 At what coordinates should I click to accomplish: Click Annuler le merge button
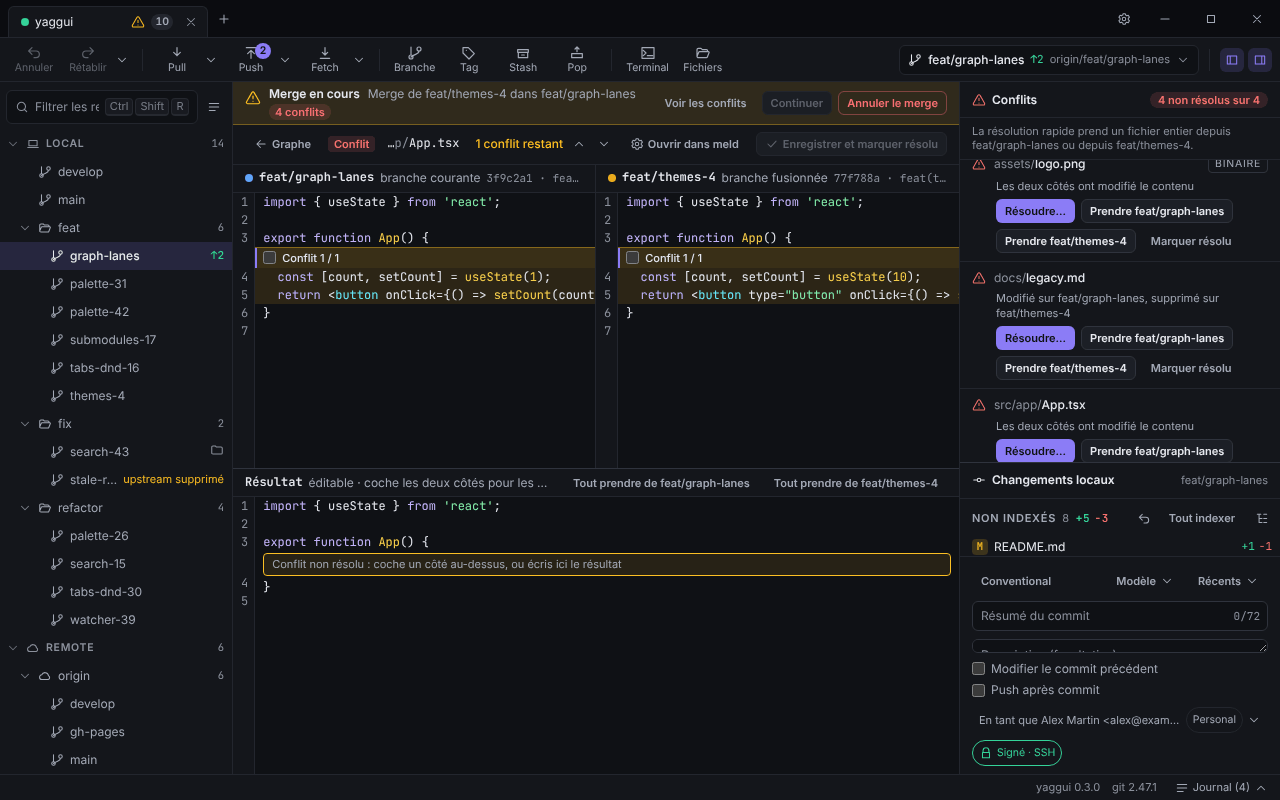[892, 103]
